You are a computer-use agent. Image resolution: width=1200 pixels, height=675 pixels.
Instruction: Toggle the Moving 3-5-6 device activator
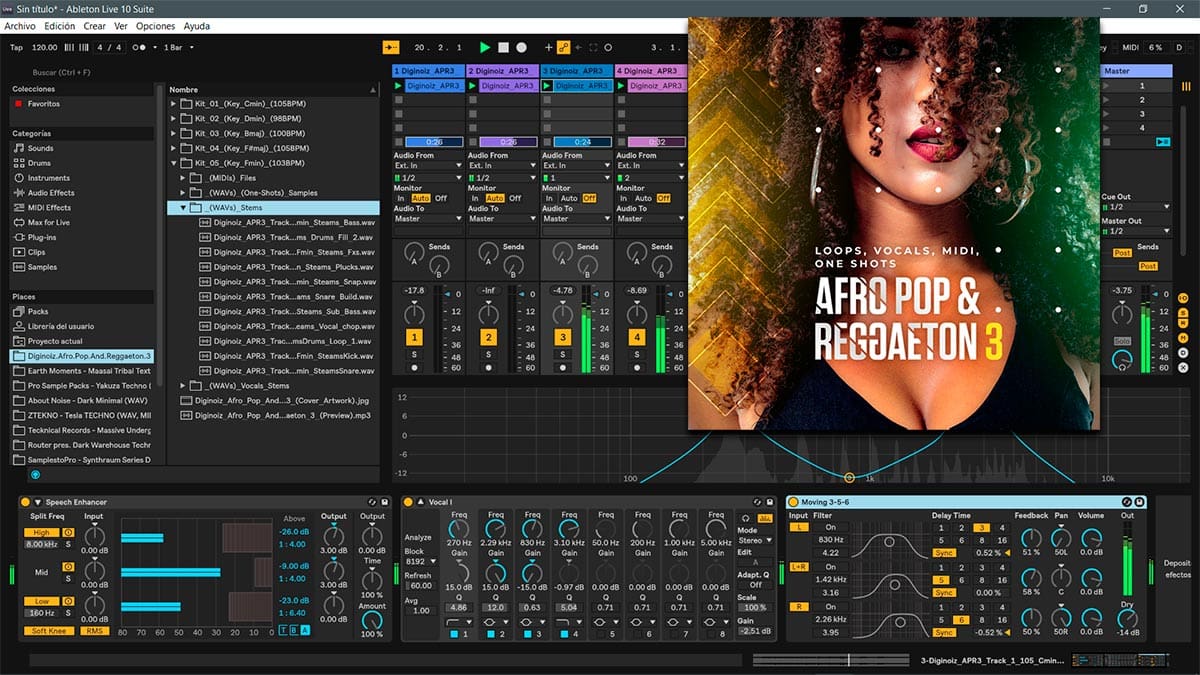coord(793,502)
